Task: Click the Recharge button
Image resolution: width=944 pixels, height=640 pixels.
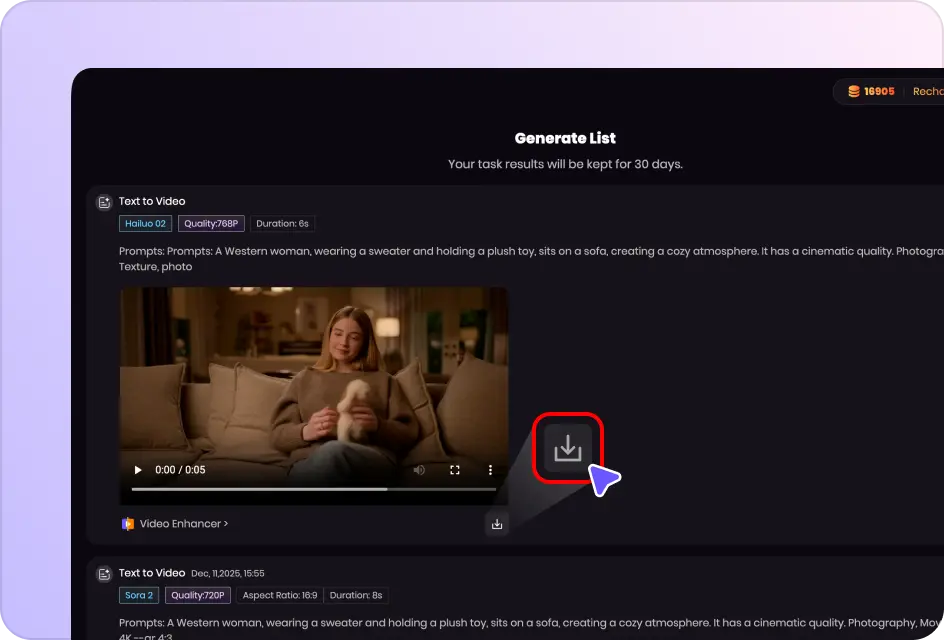Action: (x=927, y=91)
